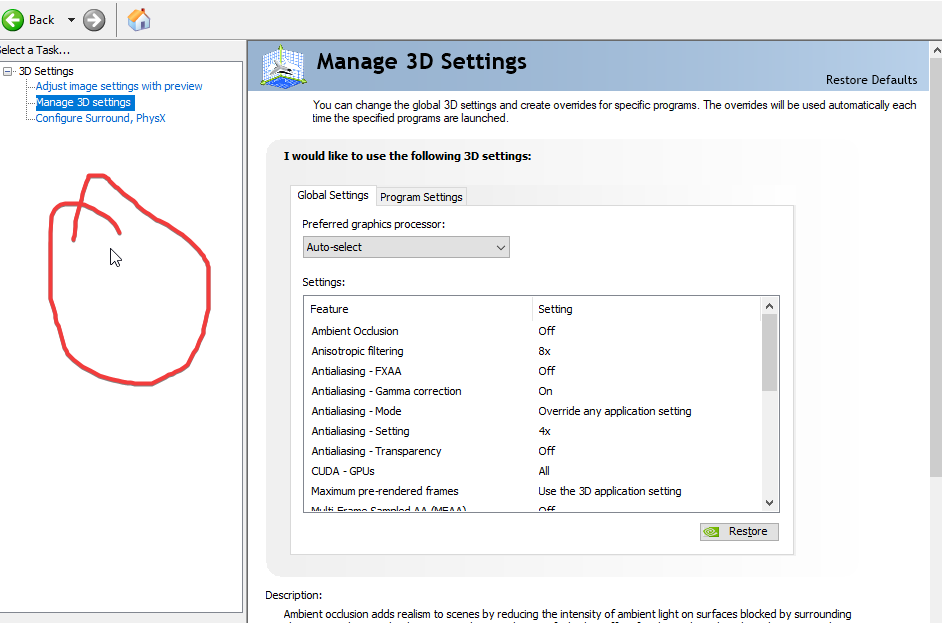This screenshot has height=623, width=942.
Task: Select the Antialiasing - Gamma correction row
Action: pyautogui.click(x=532, y=391)
